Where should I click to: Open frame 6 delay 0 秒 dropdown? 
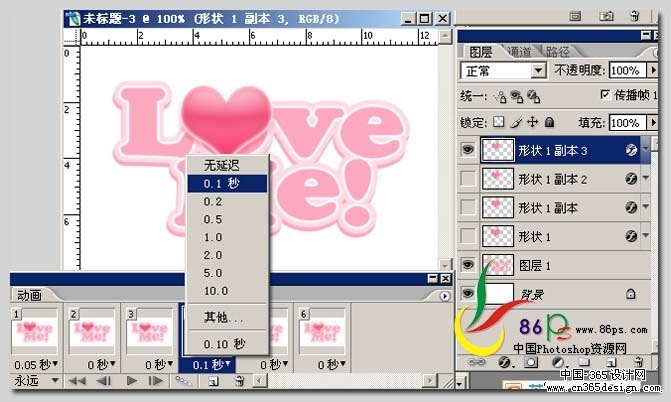tap(332, 365)
